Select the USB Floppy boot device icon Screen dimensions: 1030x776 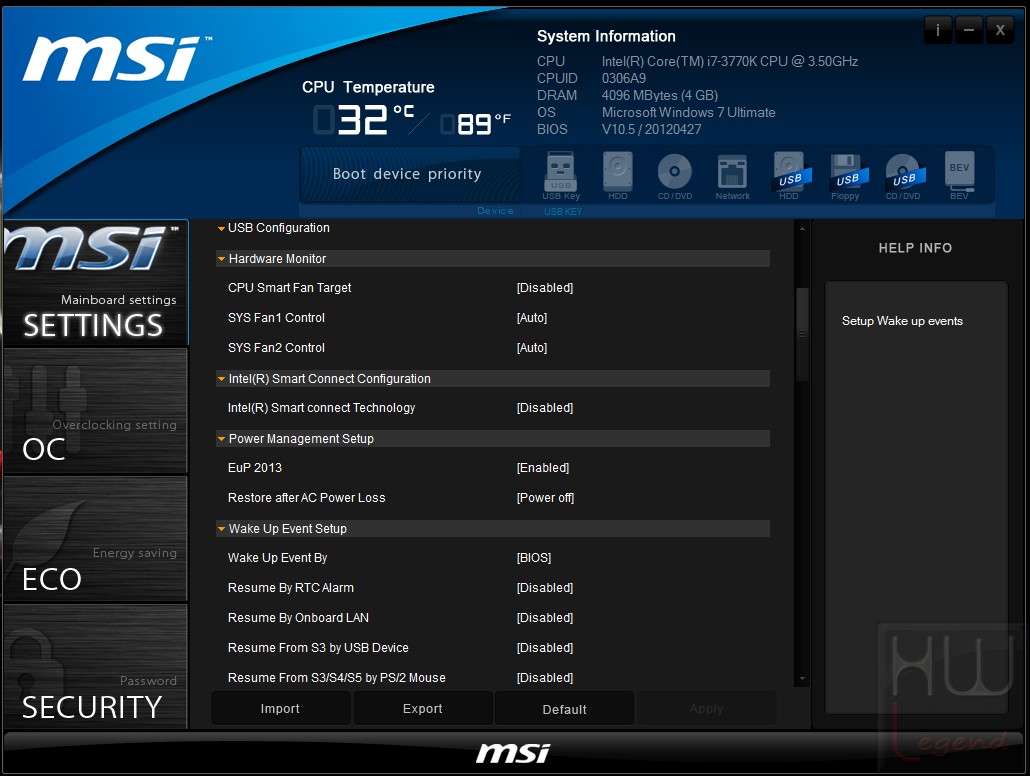tap(847, 175)
